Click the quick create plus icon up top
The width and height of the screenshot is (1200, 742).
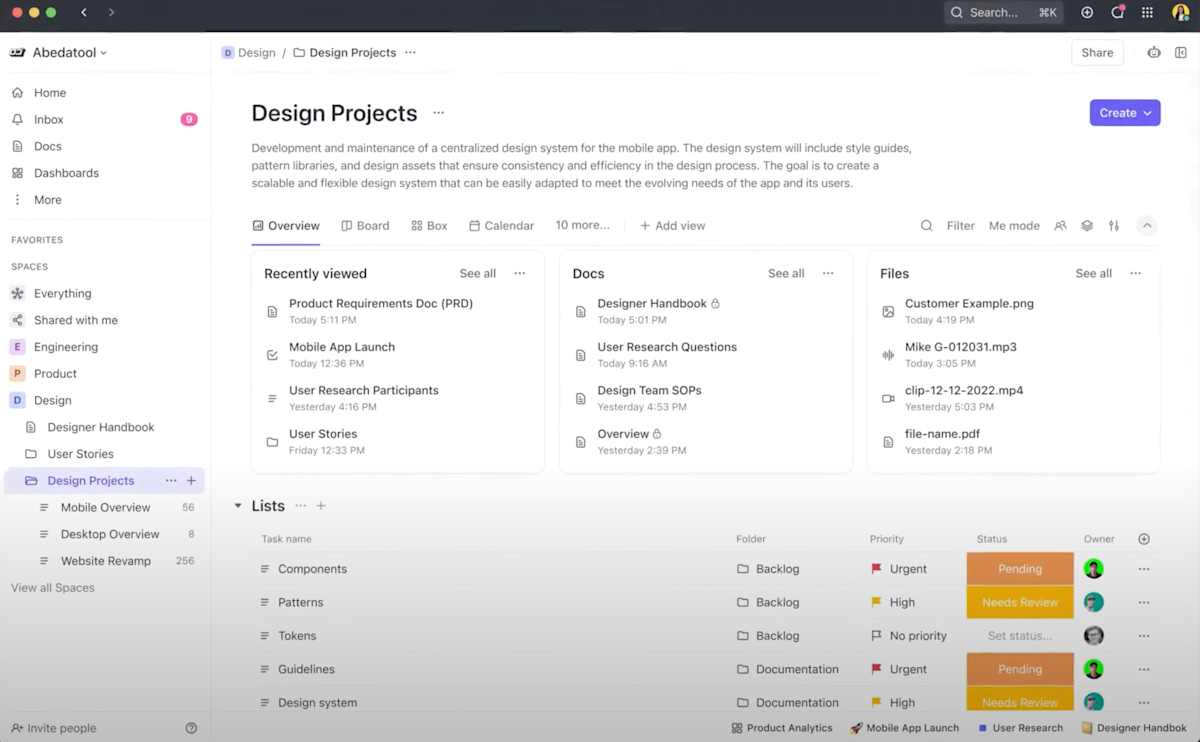click(x=1086, y=12)
